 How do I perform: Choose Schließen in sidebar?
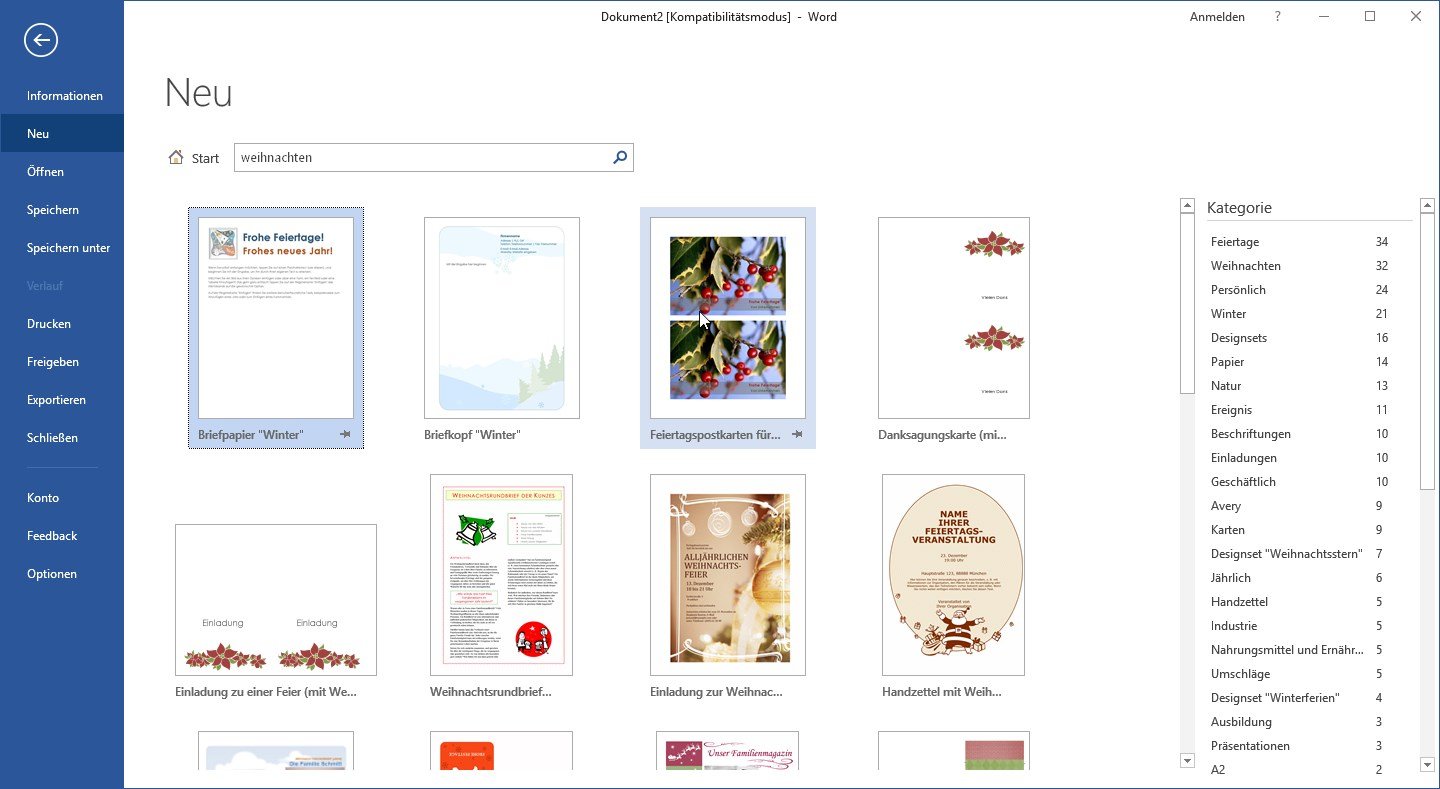pos(62,438)
